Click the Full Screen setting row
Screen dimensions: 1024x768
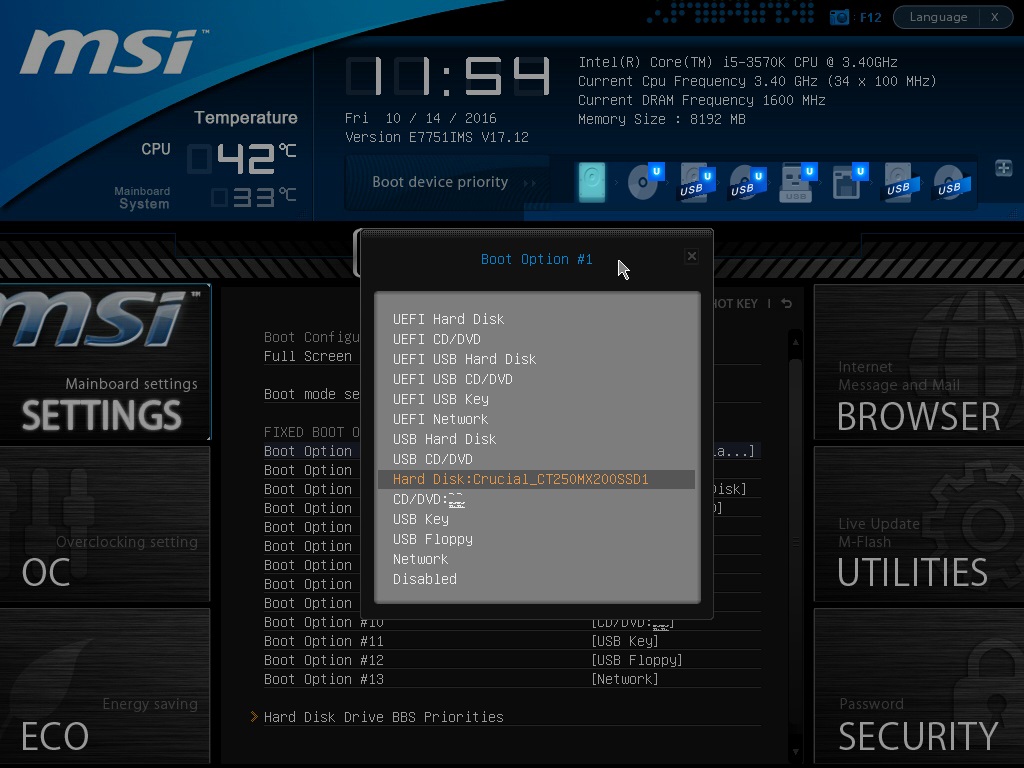click(x=311, y=356)
